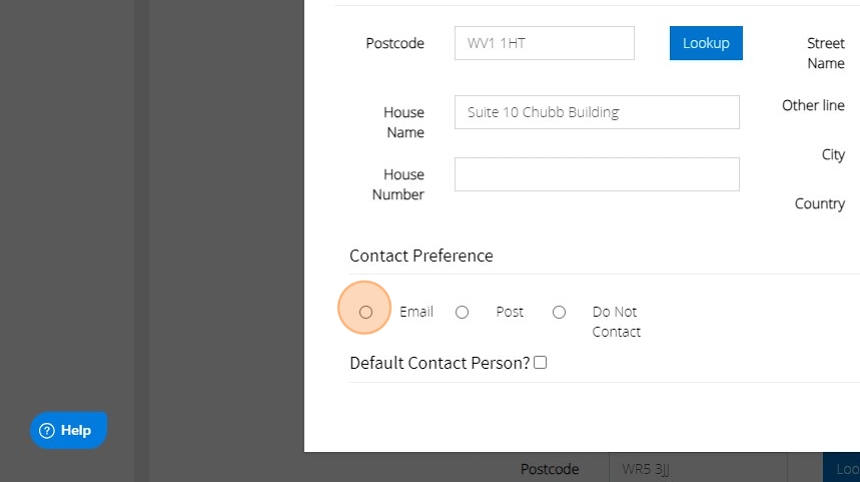860x482 pixels.
Task: Select the Do Not Contact radio option
Action: (x=559, y=312)
